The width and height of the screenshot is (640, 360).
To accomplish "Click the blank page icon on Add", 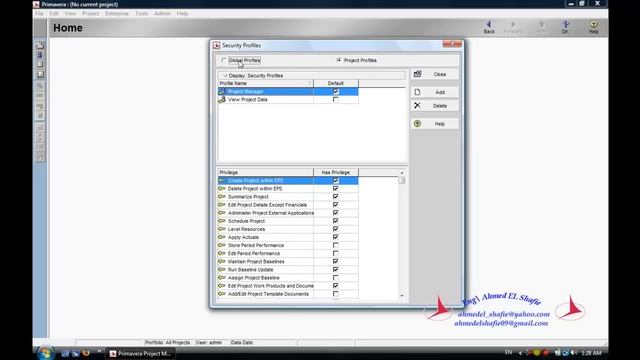I will pos(417,92).
